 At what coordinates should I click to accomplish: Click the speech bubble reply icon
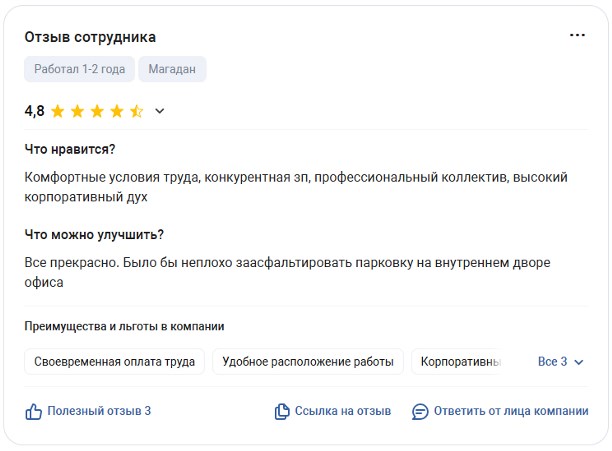[x=420, y=411]
